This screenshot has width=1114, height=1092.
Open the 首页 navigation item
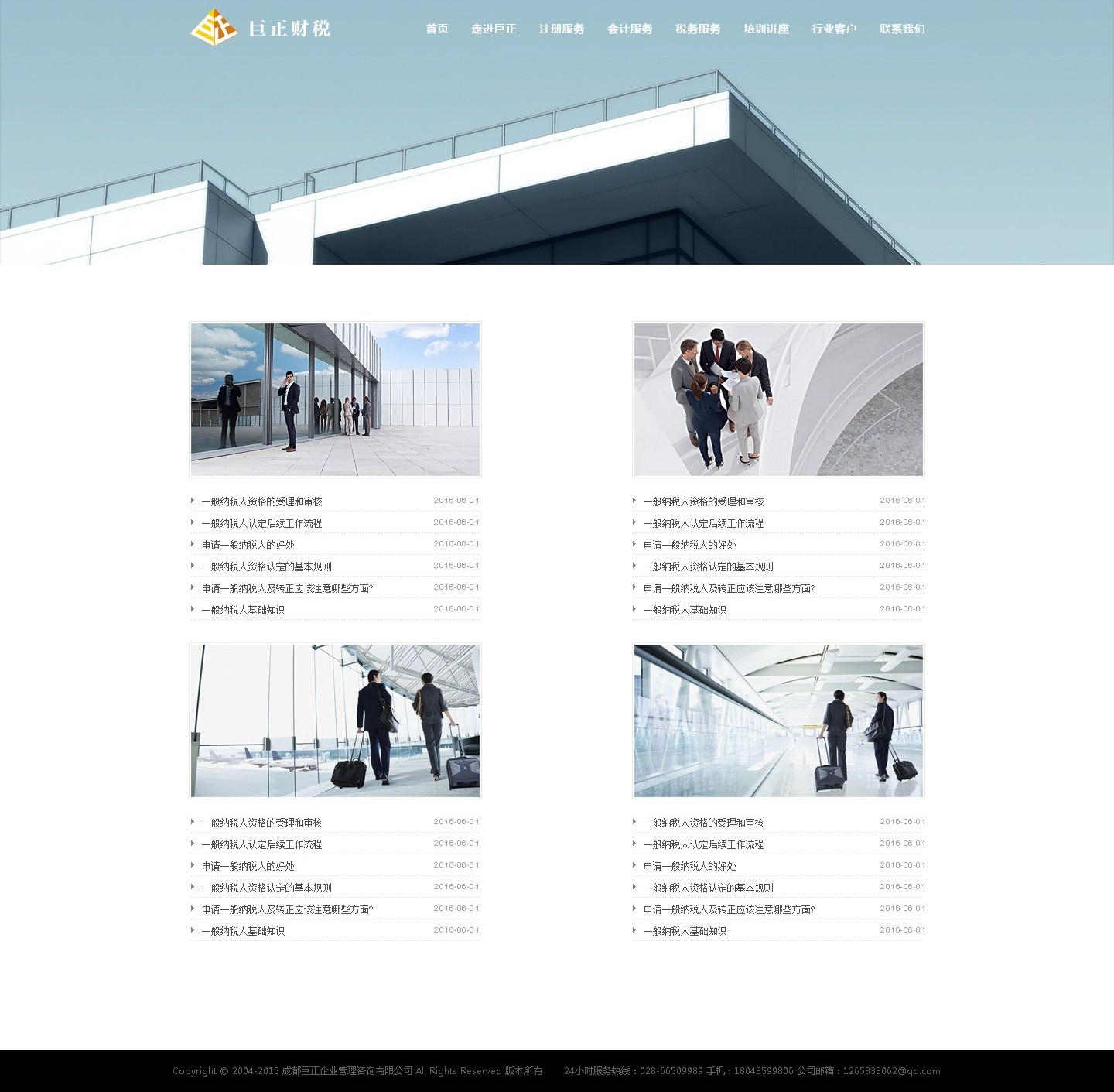click(x=437, y=29)
